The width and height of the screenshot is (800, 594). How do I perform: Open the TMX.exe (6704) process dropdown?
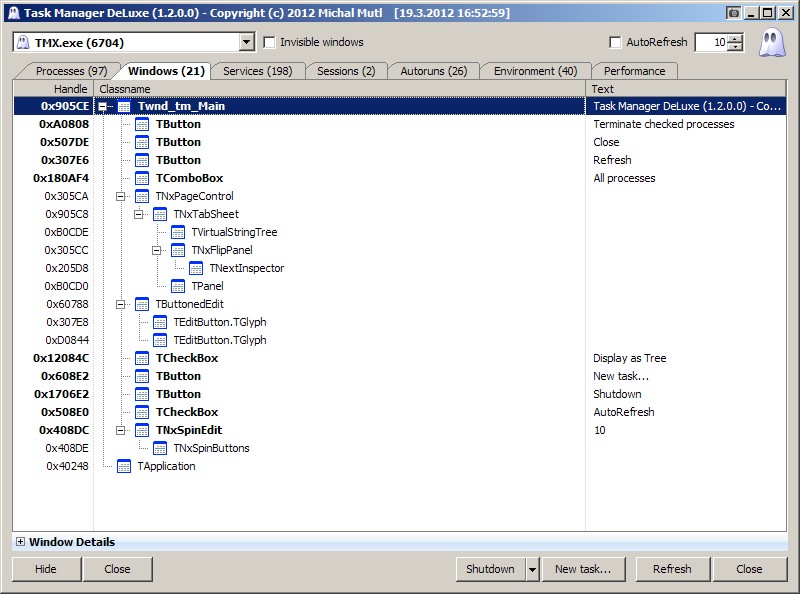[x=246, y=42]
